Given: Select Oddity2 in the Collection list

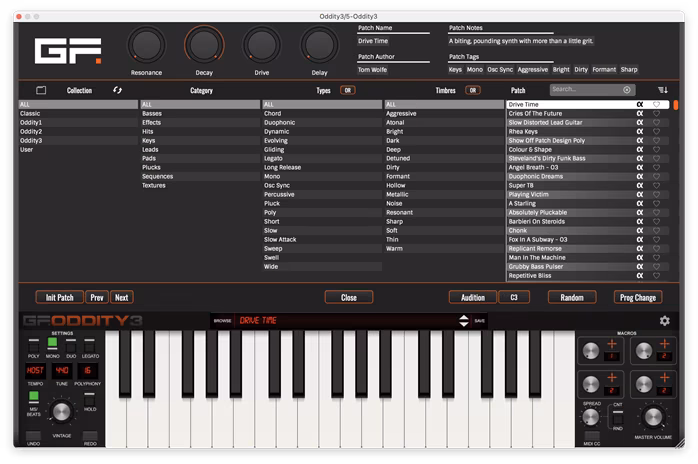Looking at the screenshot, I should point(31,131).
